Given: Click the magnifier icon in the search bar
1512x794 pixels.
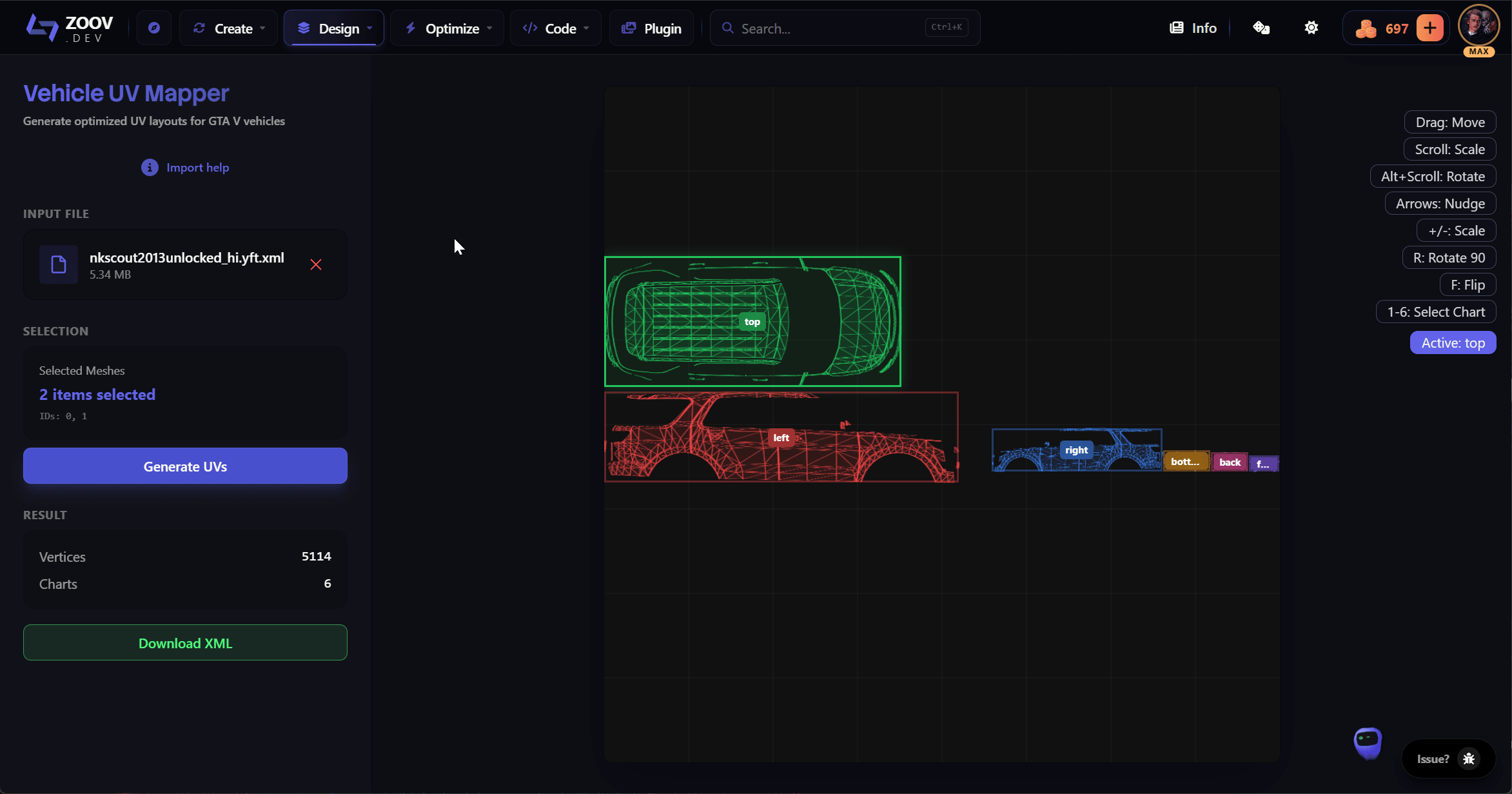Looking at the screenshot, I should point(727,28).
